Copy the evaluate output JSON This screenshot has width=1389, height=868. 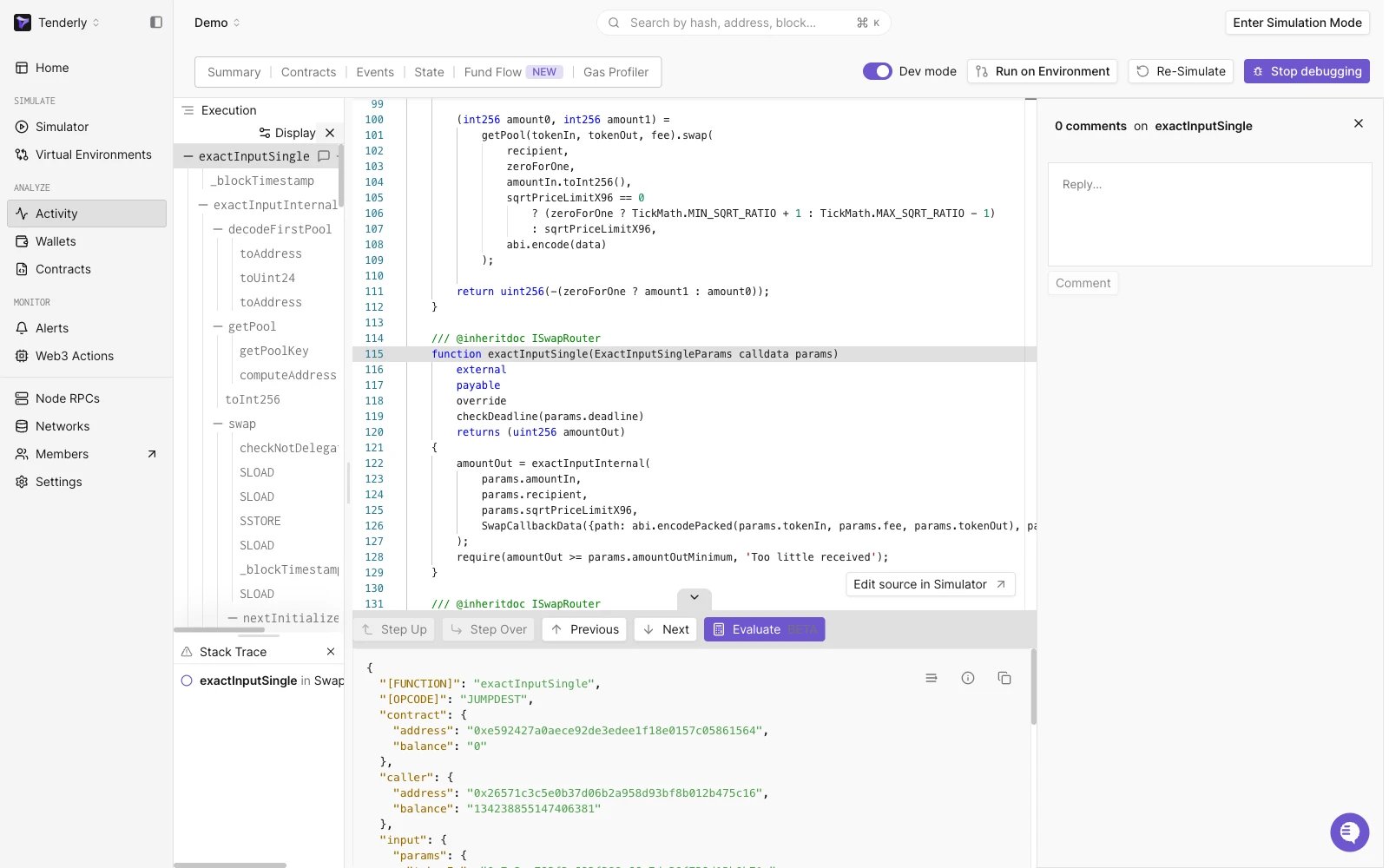[x=1004, y=678]
